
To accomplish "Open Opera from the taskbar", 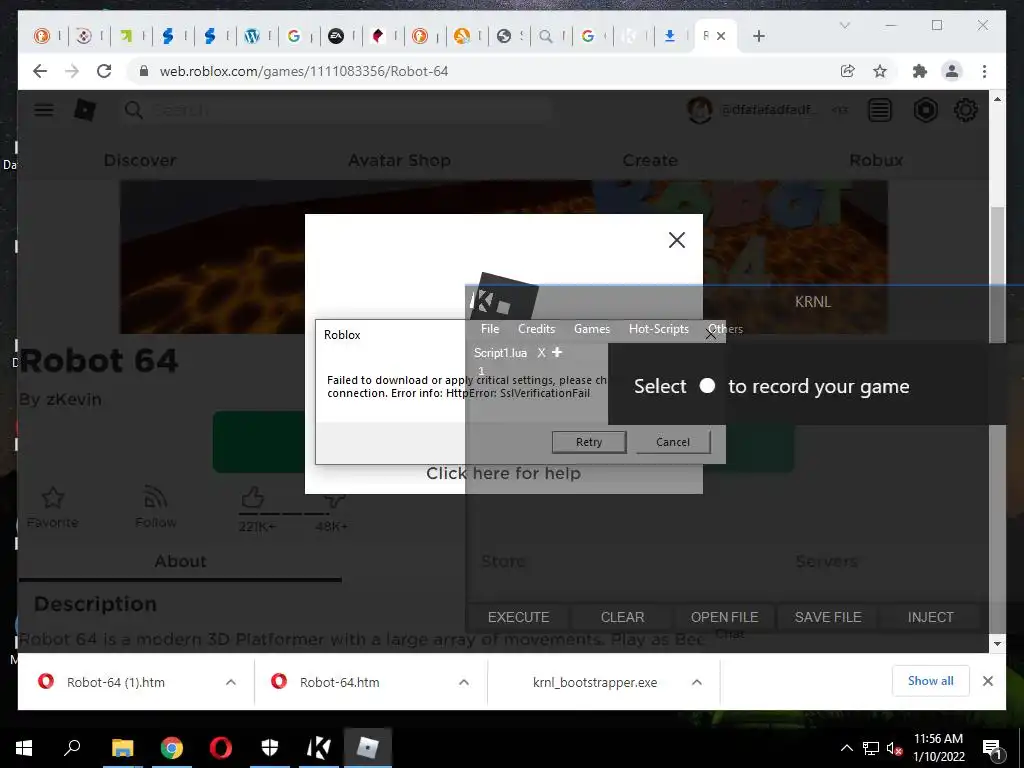I will (x=221, y=748).
